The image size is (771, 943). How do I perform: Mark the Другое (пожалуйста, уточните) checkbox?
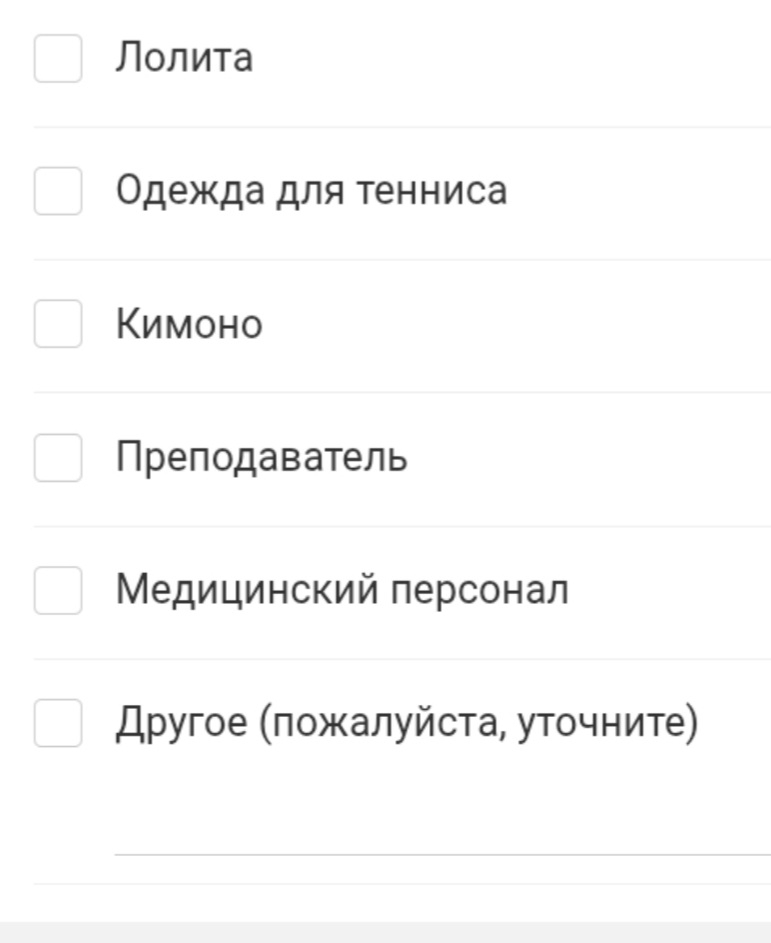(x=58, y=723)
